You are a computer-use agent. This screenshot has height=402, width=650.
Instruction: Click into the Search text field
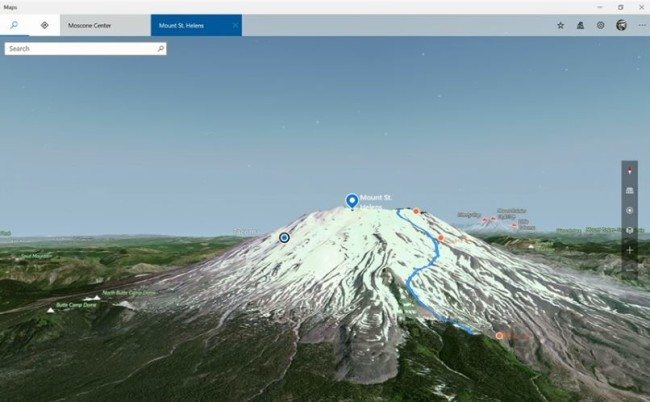tap(81, 49)
